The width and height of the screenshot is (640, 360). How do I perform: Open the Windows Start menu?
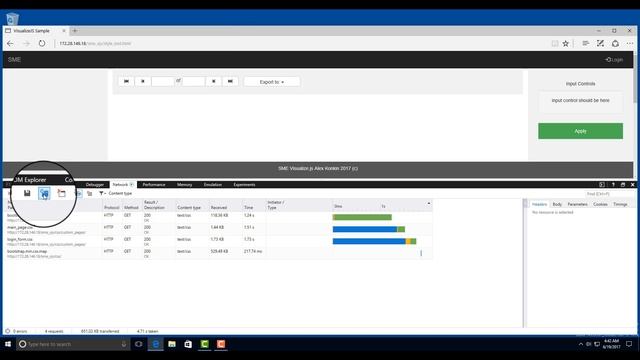(x=8, y=344)
